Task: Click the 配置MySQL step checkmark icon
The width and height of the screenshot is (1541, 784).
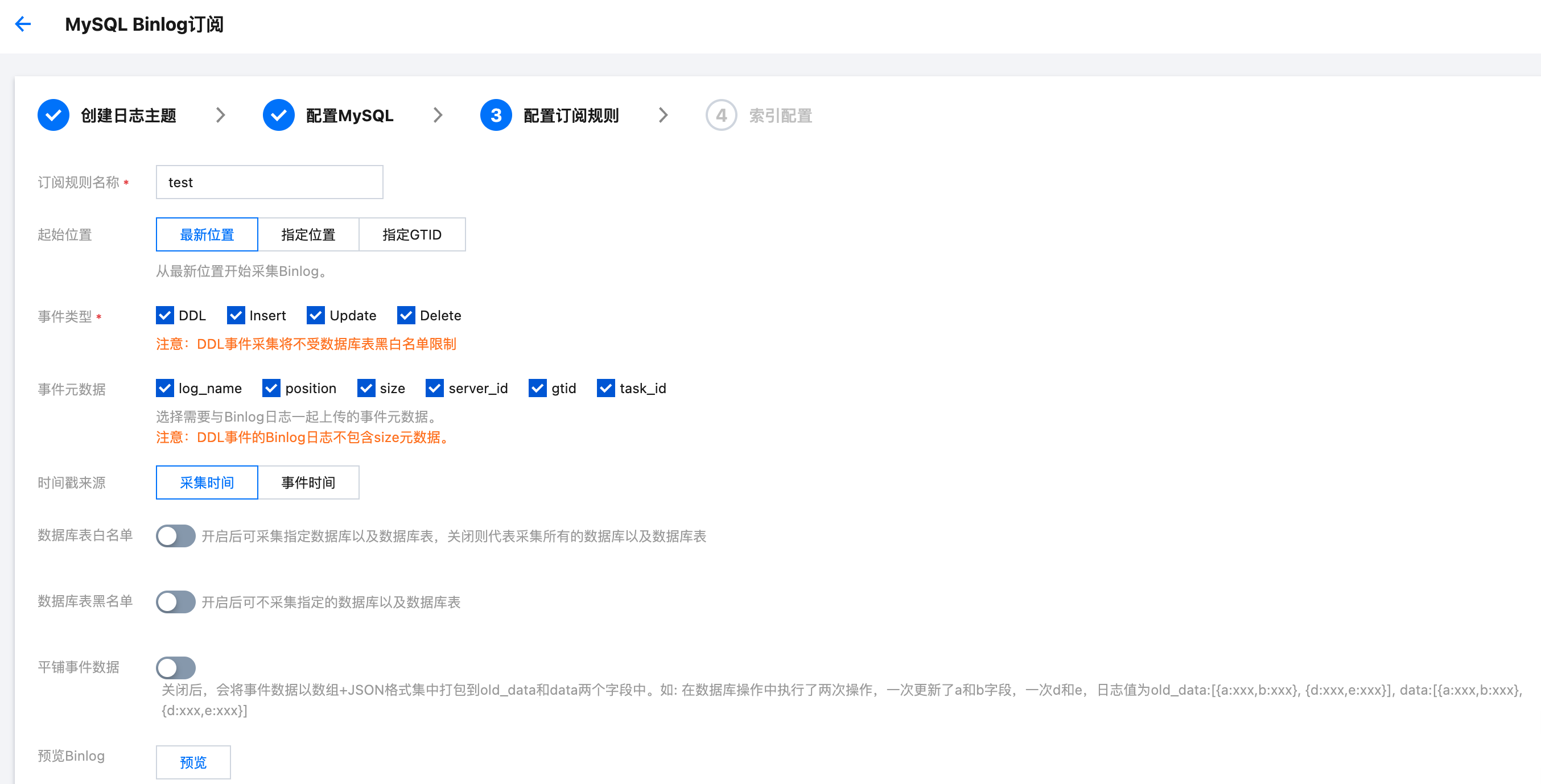Action: tap(278, 115)
